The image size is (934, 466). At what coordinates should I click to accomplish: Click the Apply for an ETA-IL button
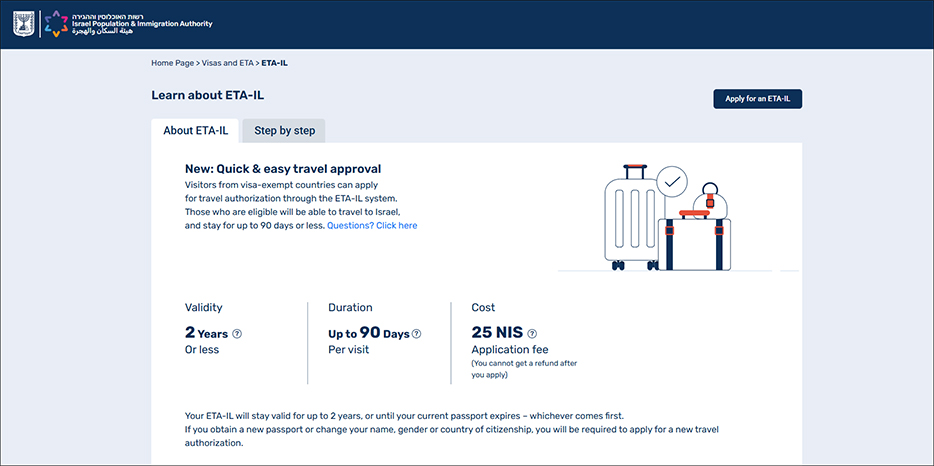(x=758, y=99)
